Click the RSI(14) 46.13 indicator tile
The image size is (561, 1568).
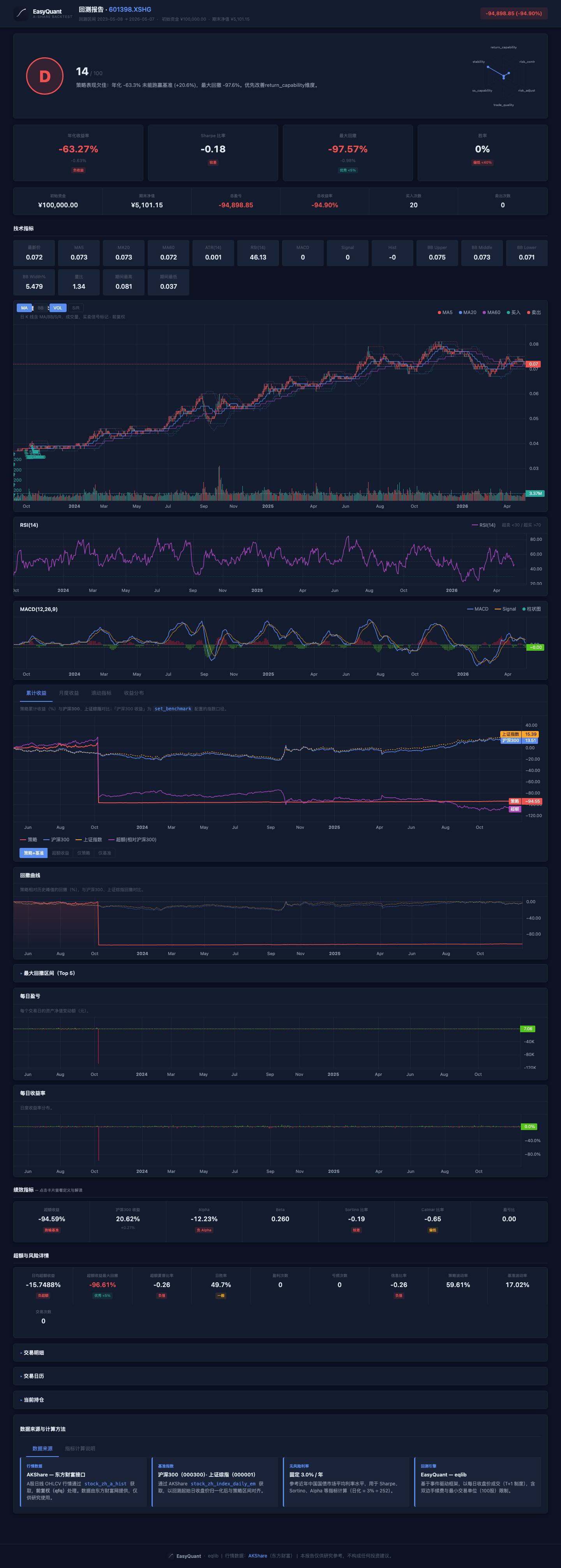pyautogui.click(x=258, y=253)
